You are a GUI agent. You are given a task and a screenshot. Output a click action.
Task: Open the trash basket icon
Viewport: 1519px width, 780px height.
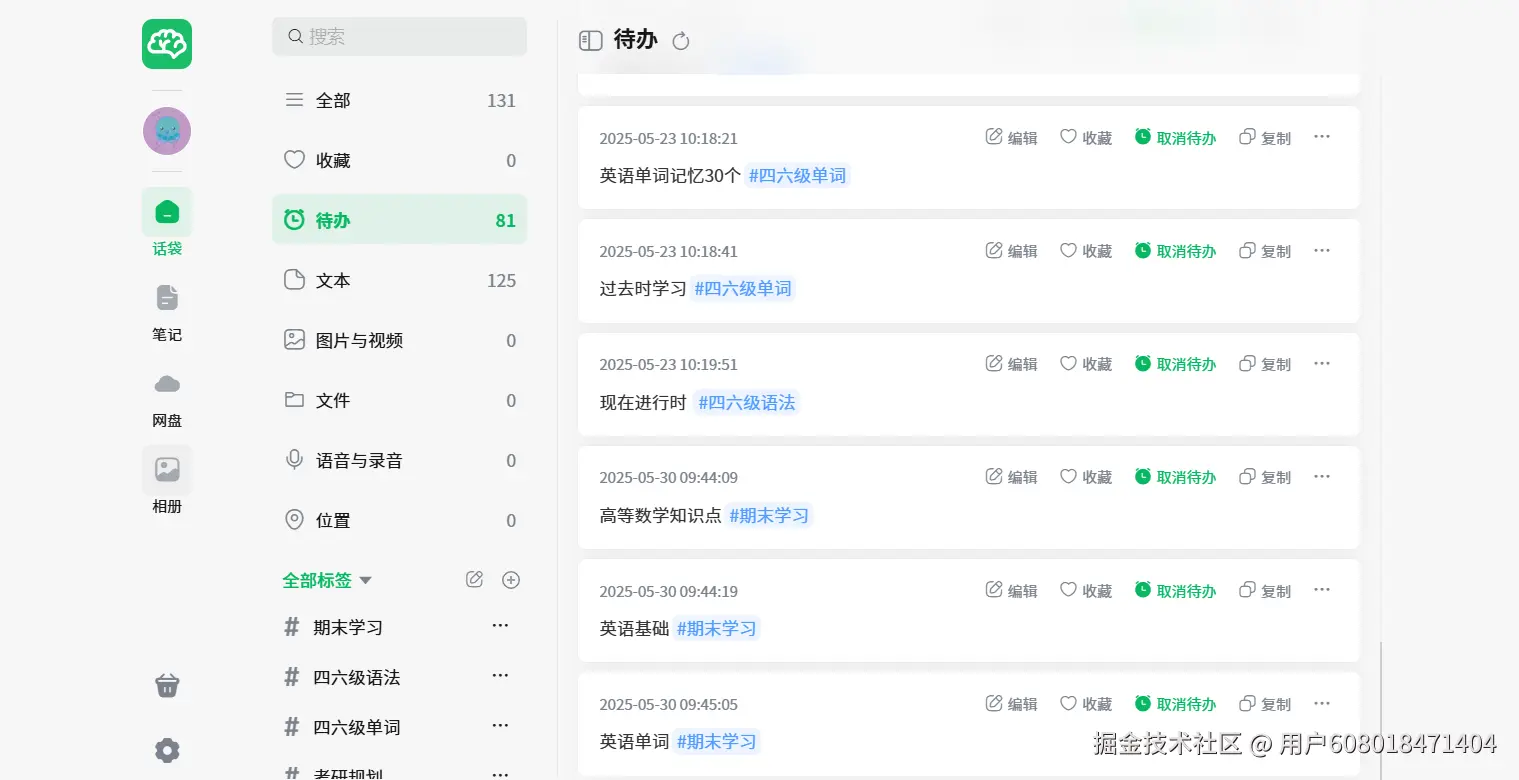pyautogui.click(x=167, y=685)
